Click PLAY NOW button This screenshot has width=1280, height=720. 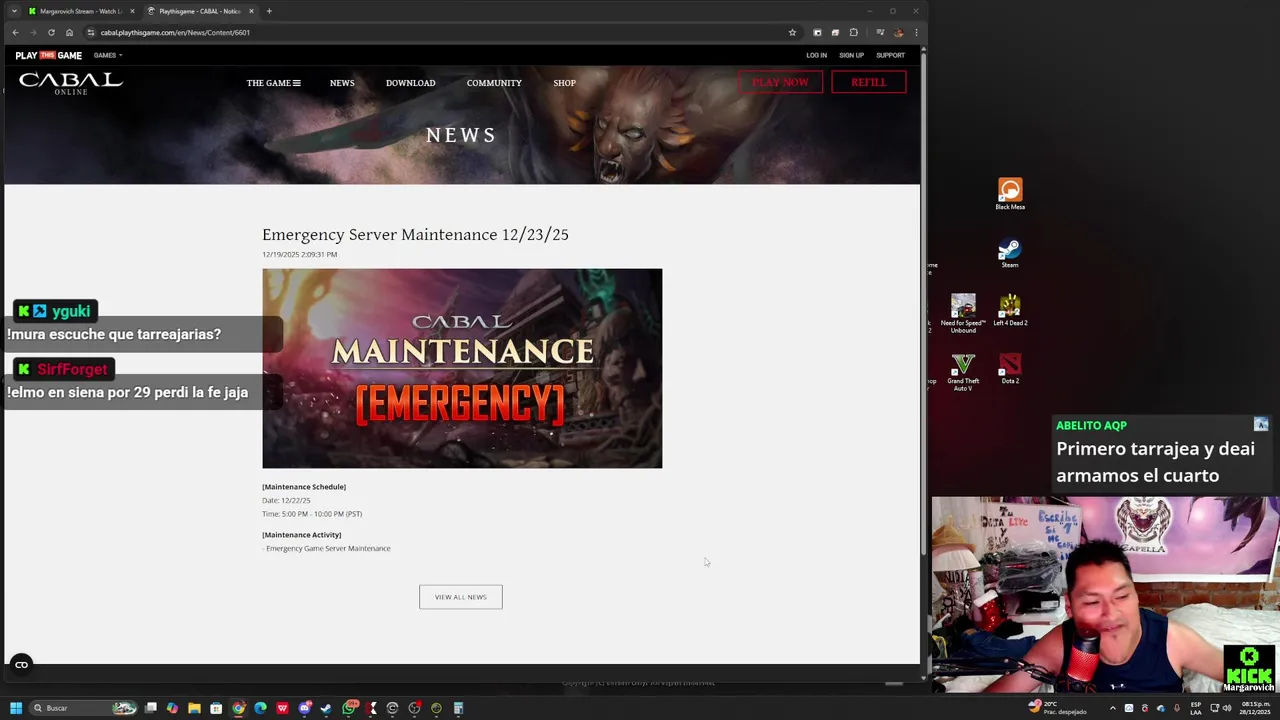780,82
